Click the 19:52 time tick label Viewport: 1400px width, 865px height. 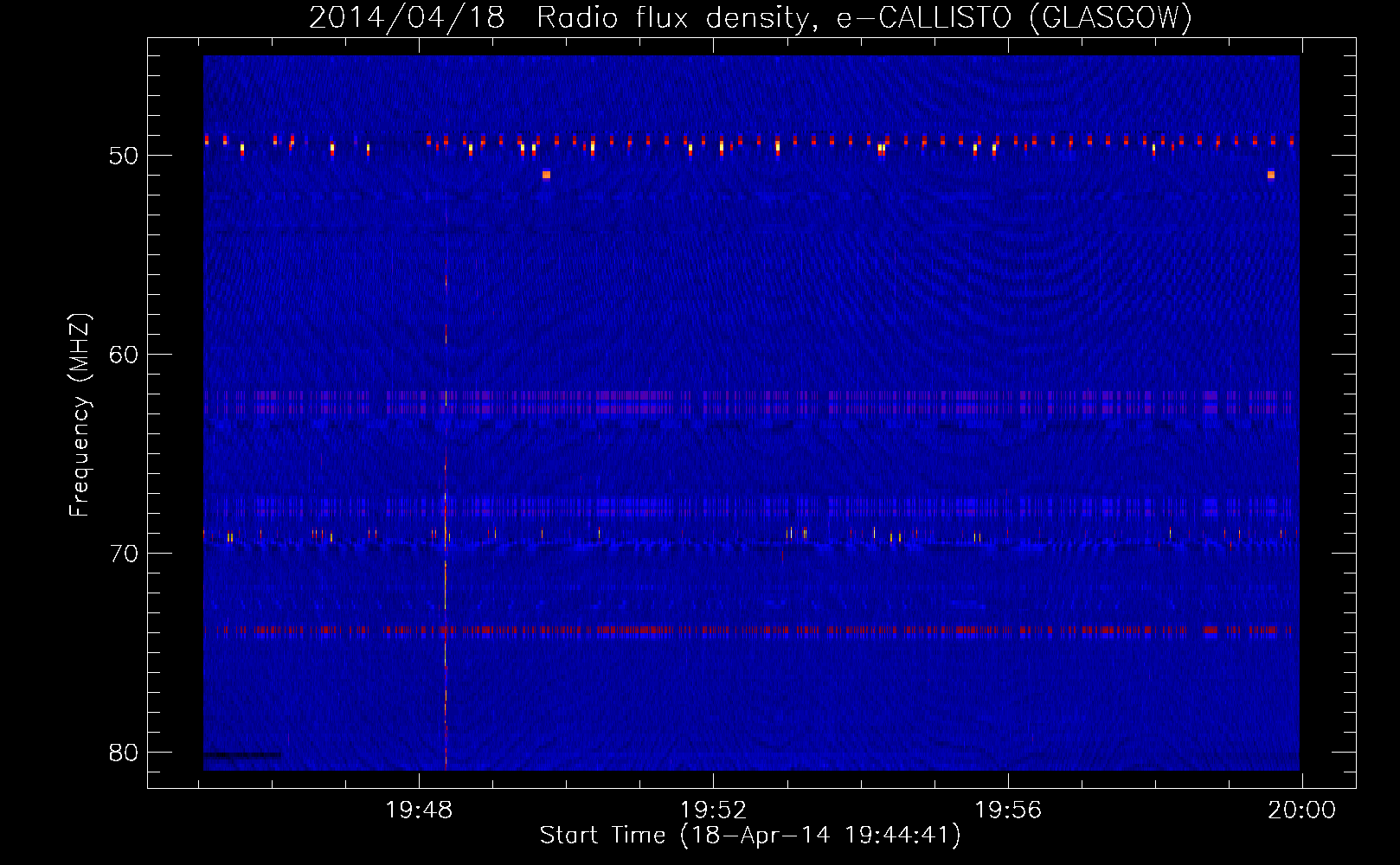pyautogui.click(x=713, y=811)
